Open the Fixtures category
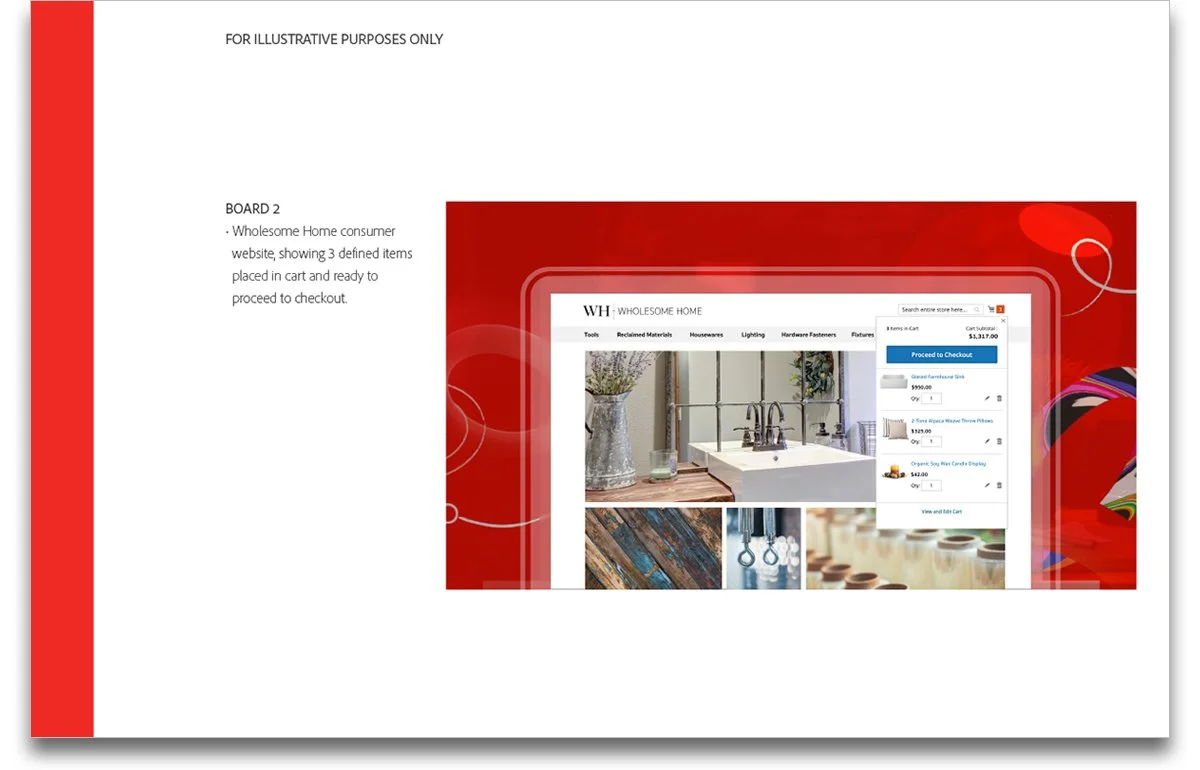Viewport: 1200px width, 770px height. point(862,335)
